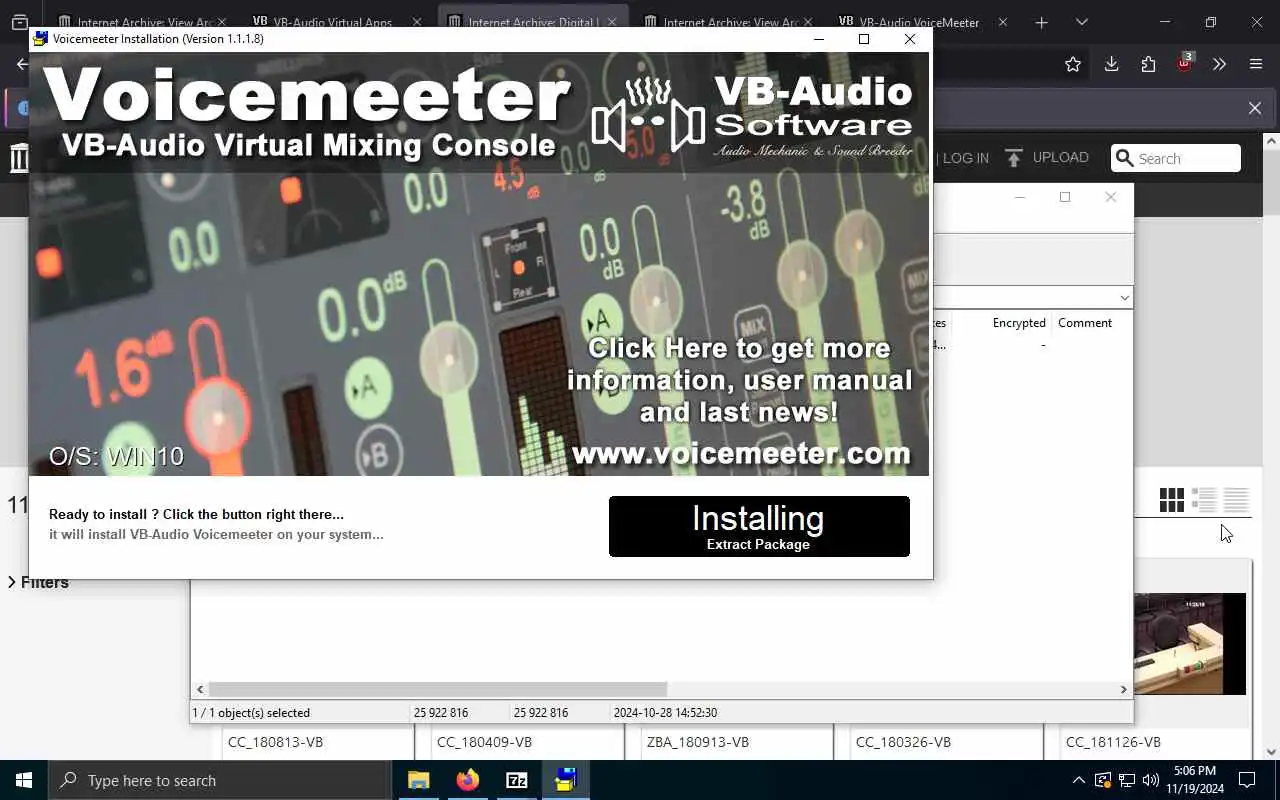Open the clock showing 5:06 PM
Screen dimensions: 1280x800
[1194, 780]
